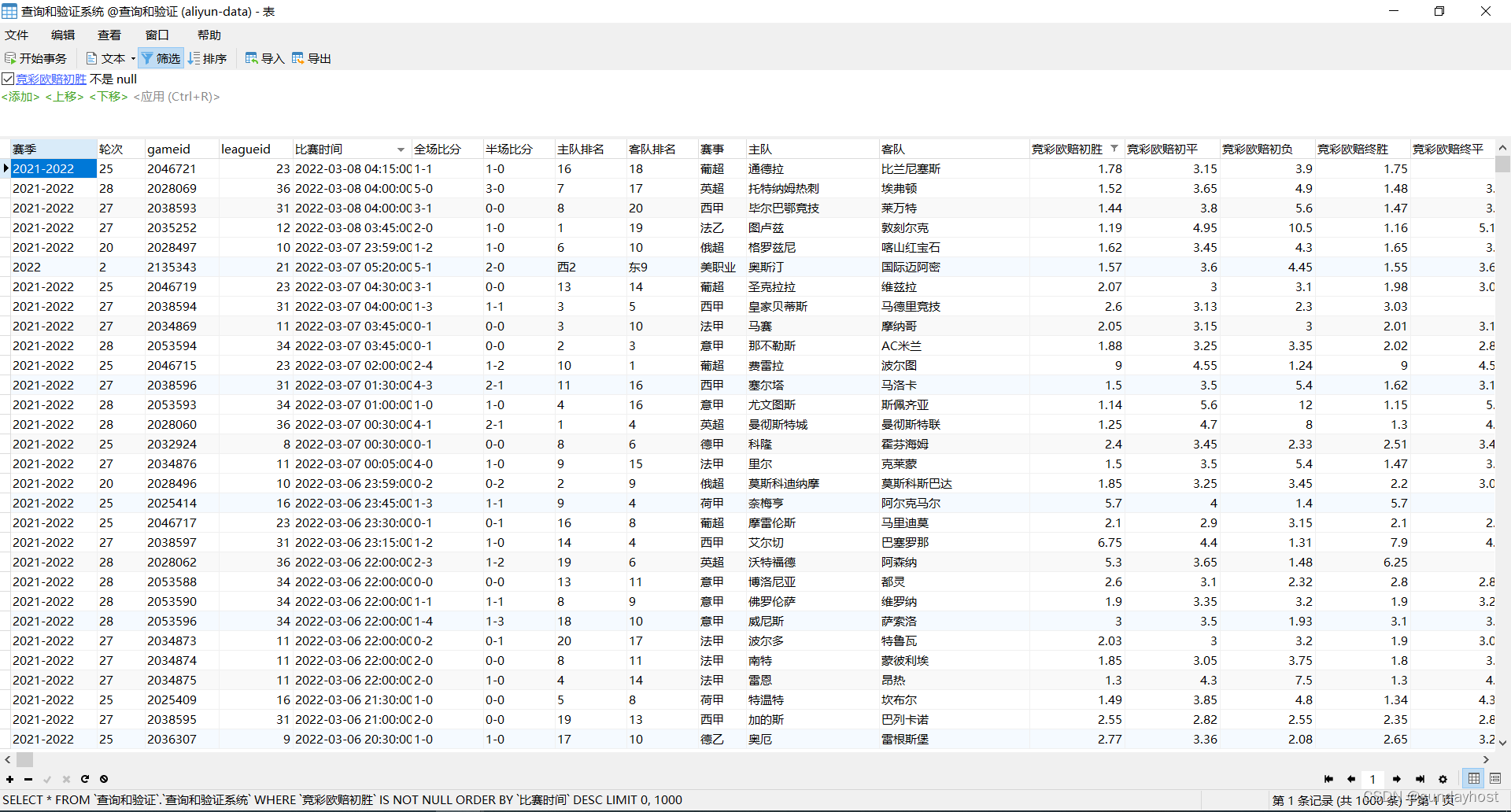This screenshot has height=812, width=1511.
Task: Toggle the 筛选 filter button
Action: 161,58
